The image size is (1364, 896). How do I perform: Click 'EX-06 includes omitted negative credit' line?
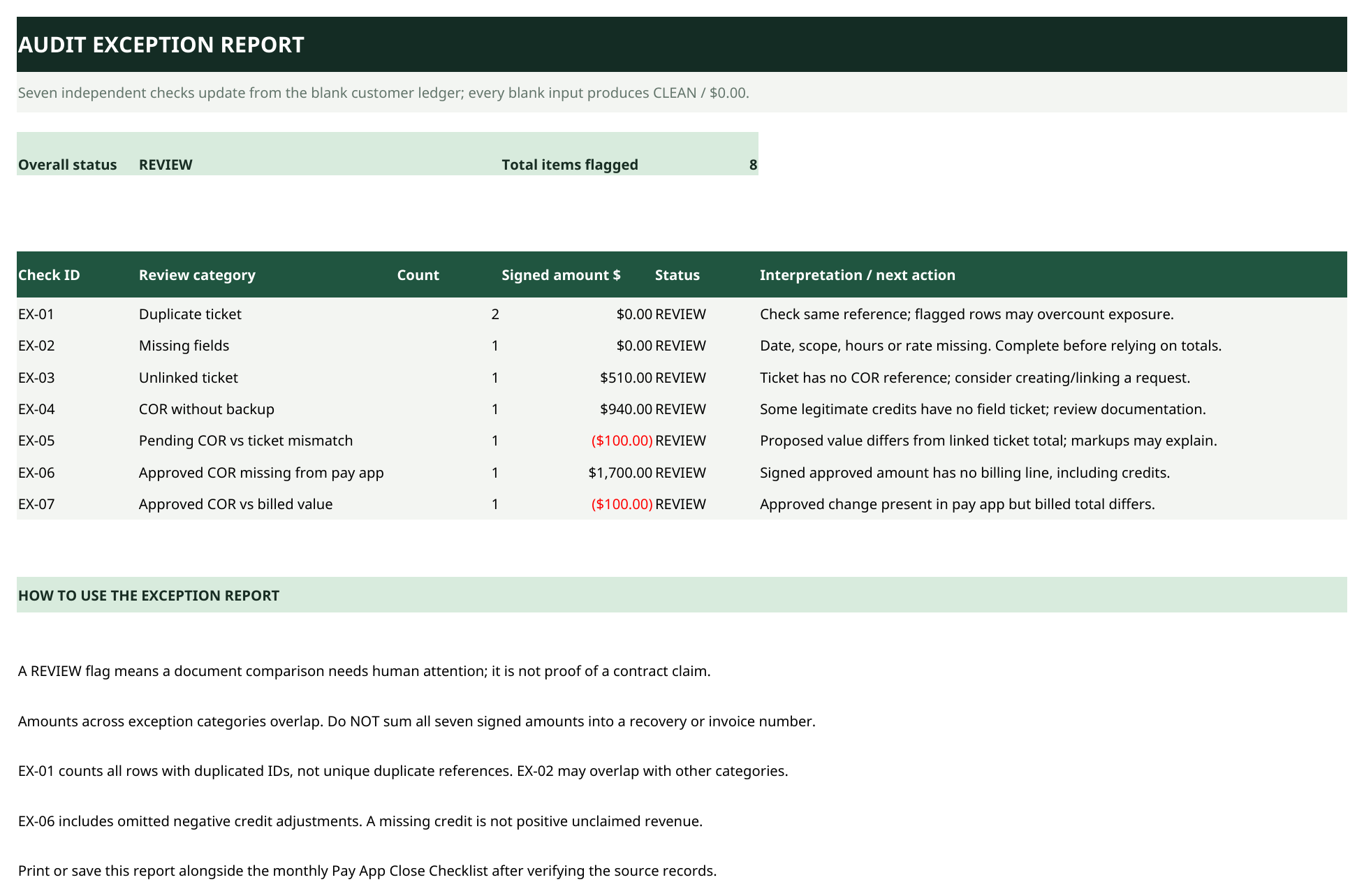click(360, 821)
